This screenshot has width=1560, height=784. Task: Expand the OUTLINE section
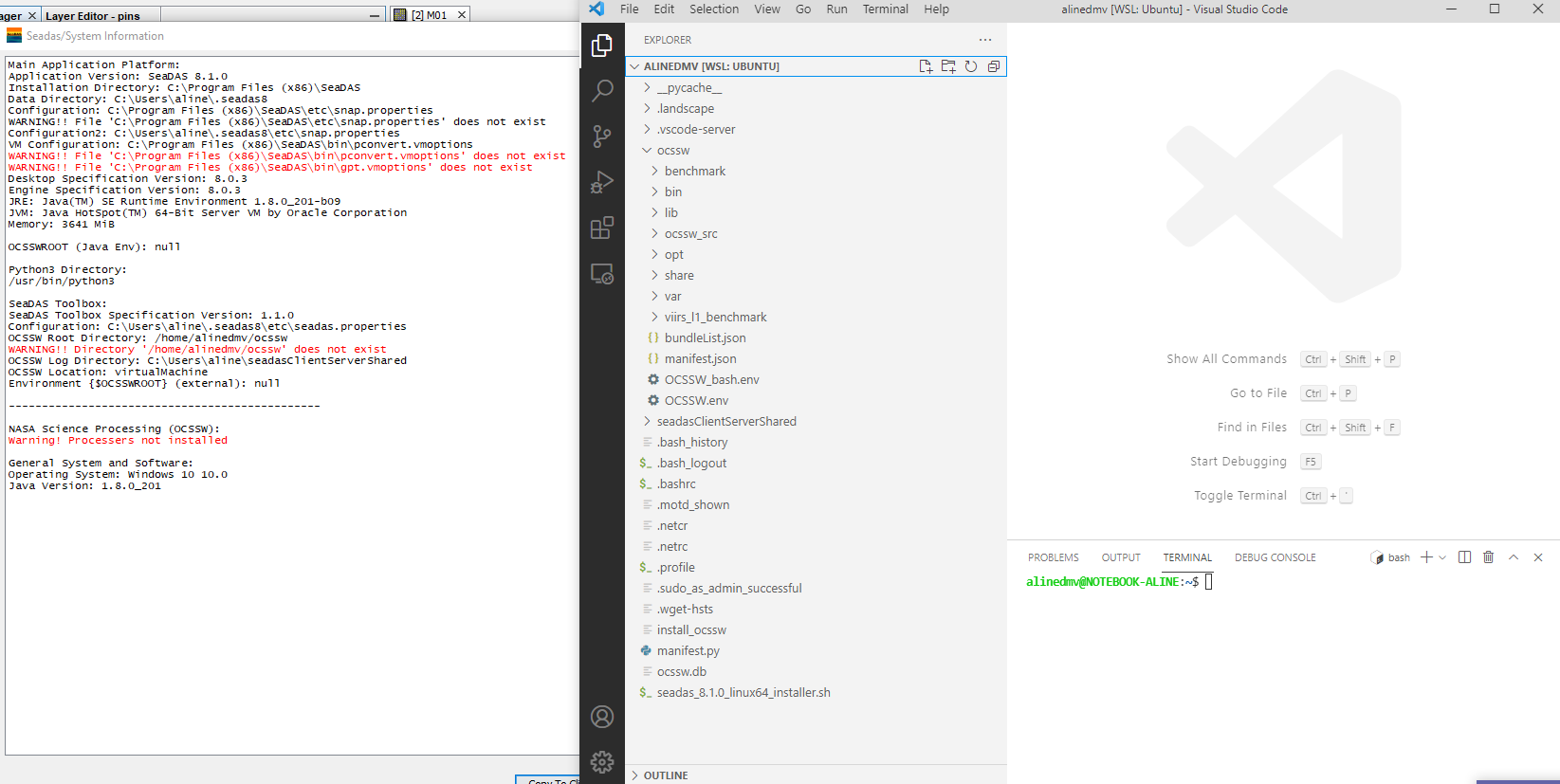click(x=666, y=775)
